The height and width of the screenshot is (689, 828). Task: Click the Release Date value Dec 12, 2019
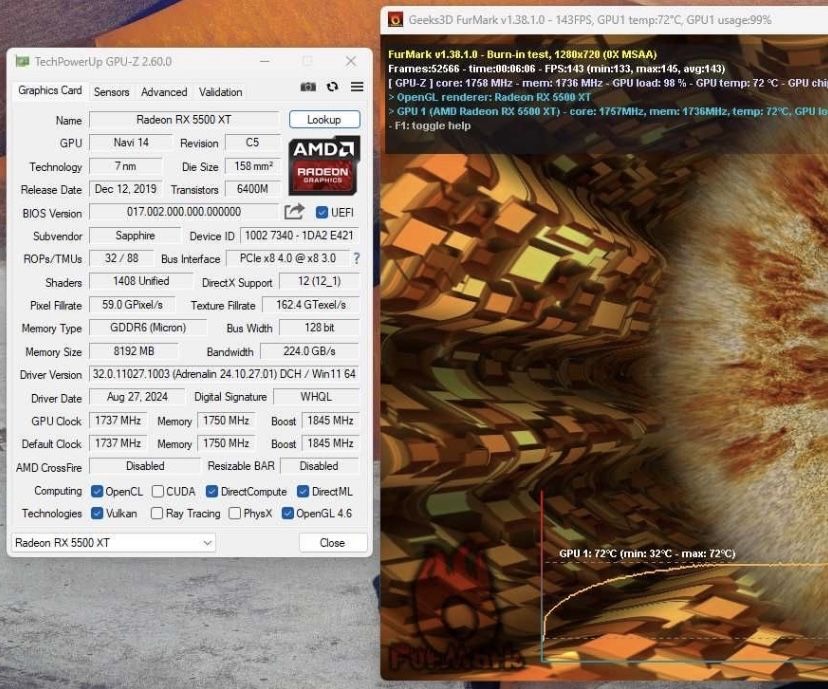(x=126, y=189)
